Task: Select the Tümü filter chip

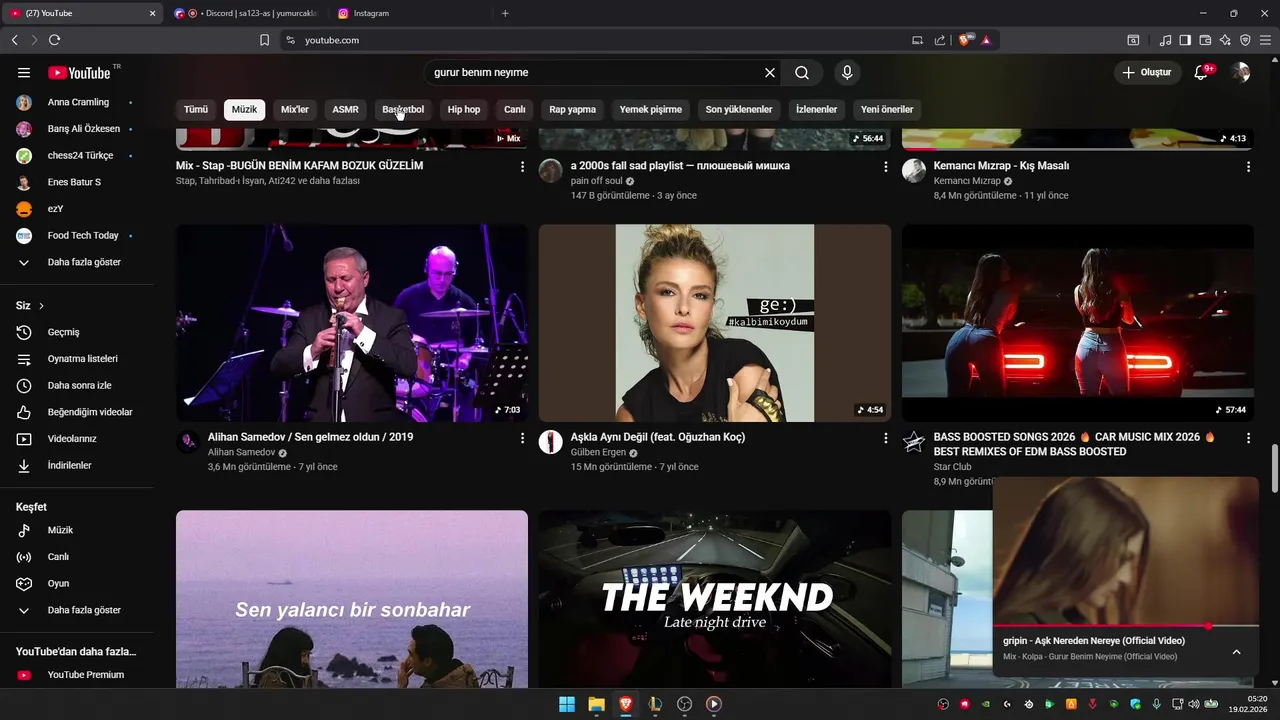Action: pos(196,109)
